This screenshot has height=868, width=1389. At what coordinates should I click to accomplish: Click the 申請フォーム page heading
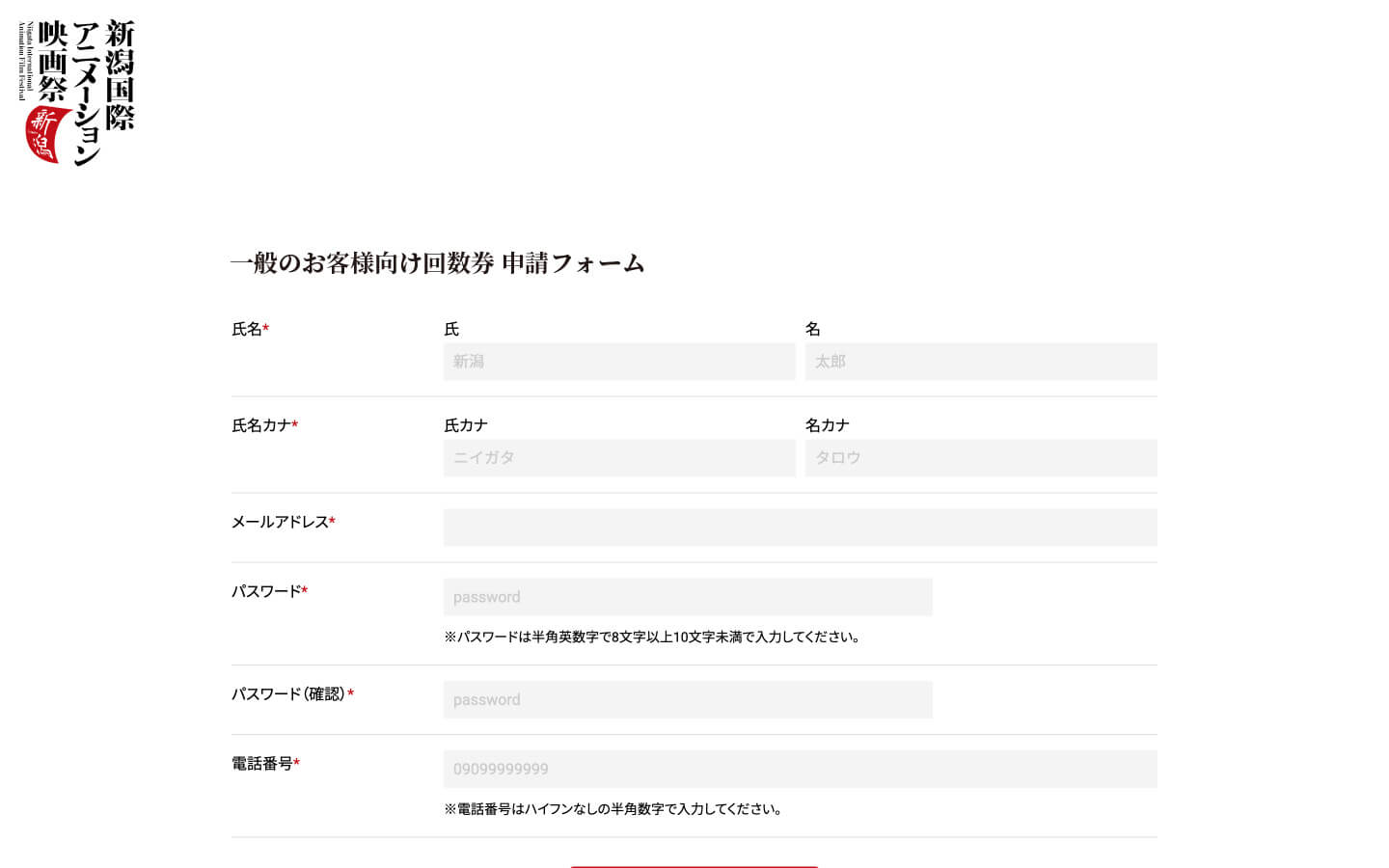coord(437,263)
